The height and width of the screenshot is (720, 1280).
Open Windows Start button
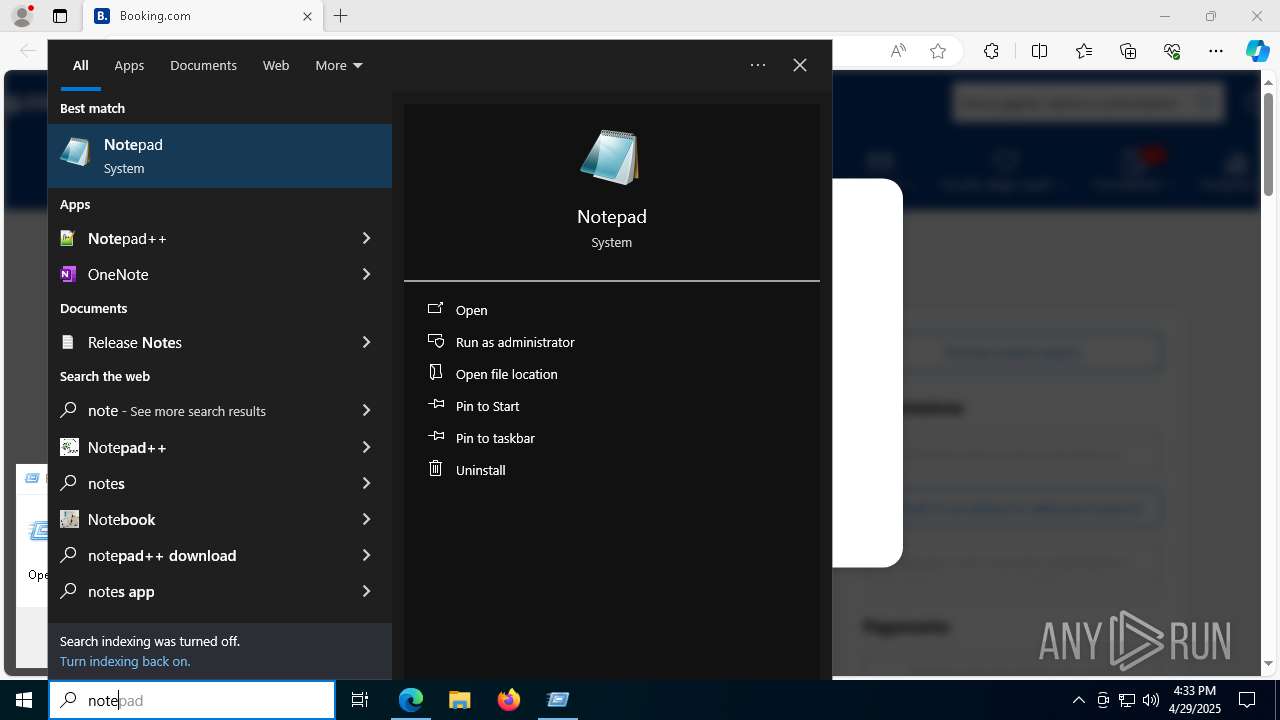coord(24,700)
